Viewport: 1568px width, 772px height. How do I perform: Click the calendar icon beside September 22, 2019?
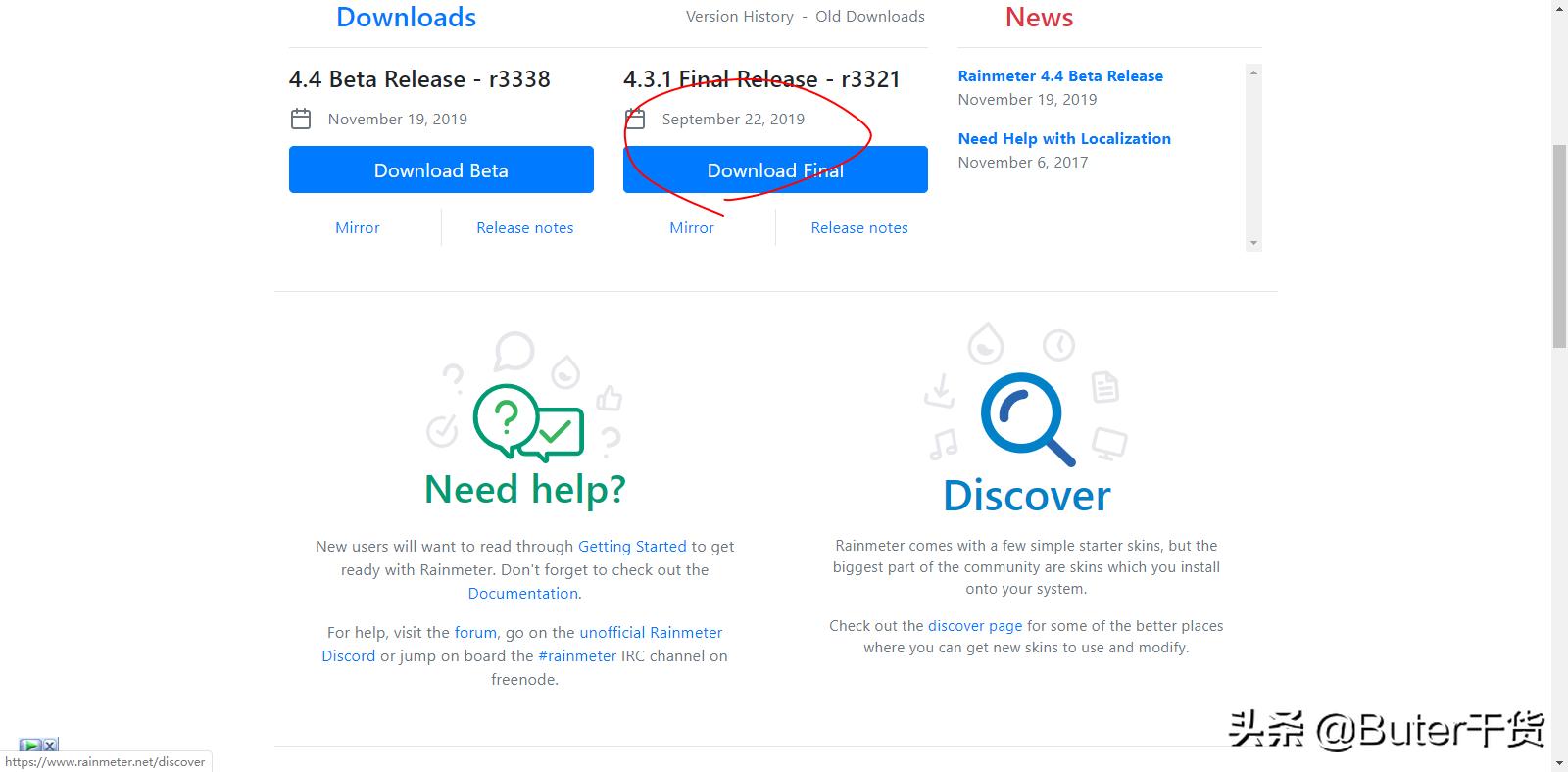coord(635,119)
